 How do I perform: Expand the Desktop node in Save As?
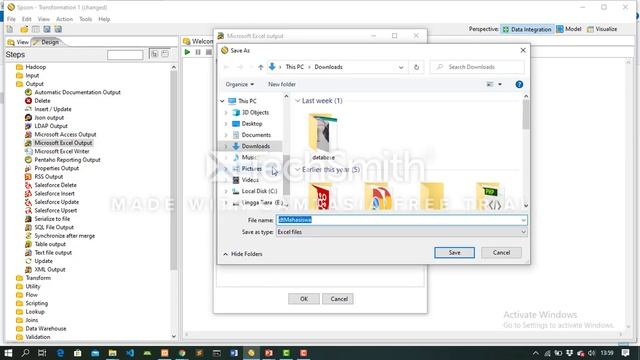(226, 124)
